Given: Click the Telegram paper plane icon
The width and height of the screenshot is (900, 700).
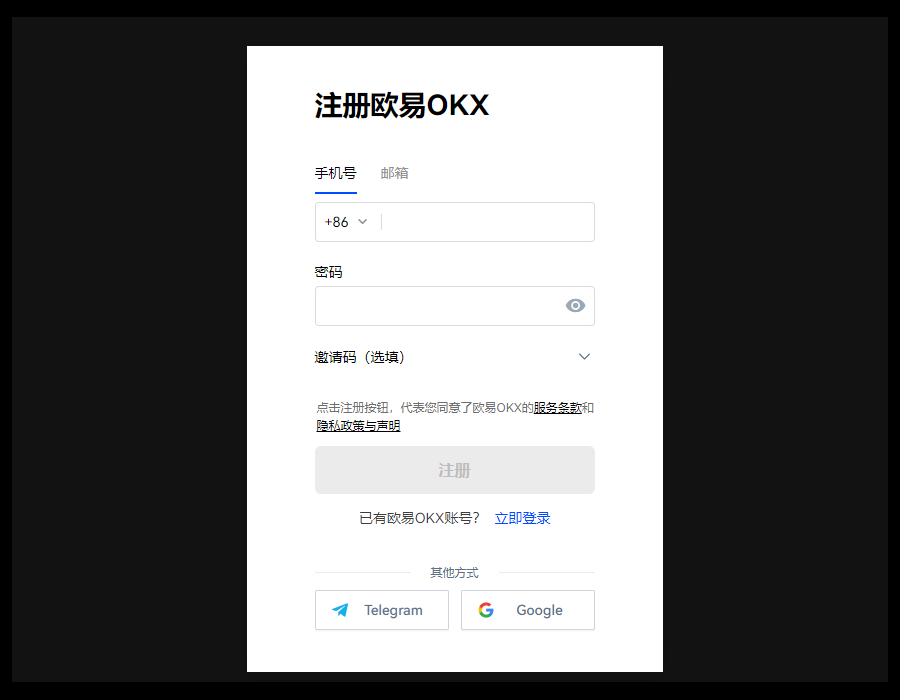Looking at the screenshot, I should pos(341,610).
